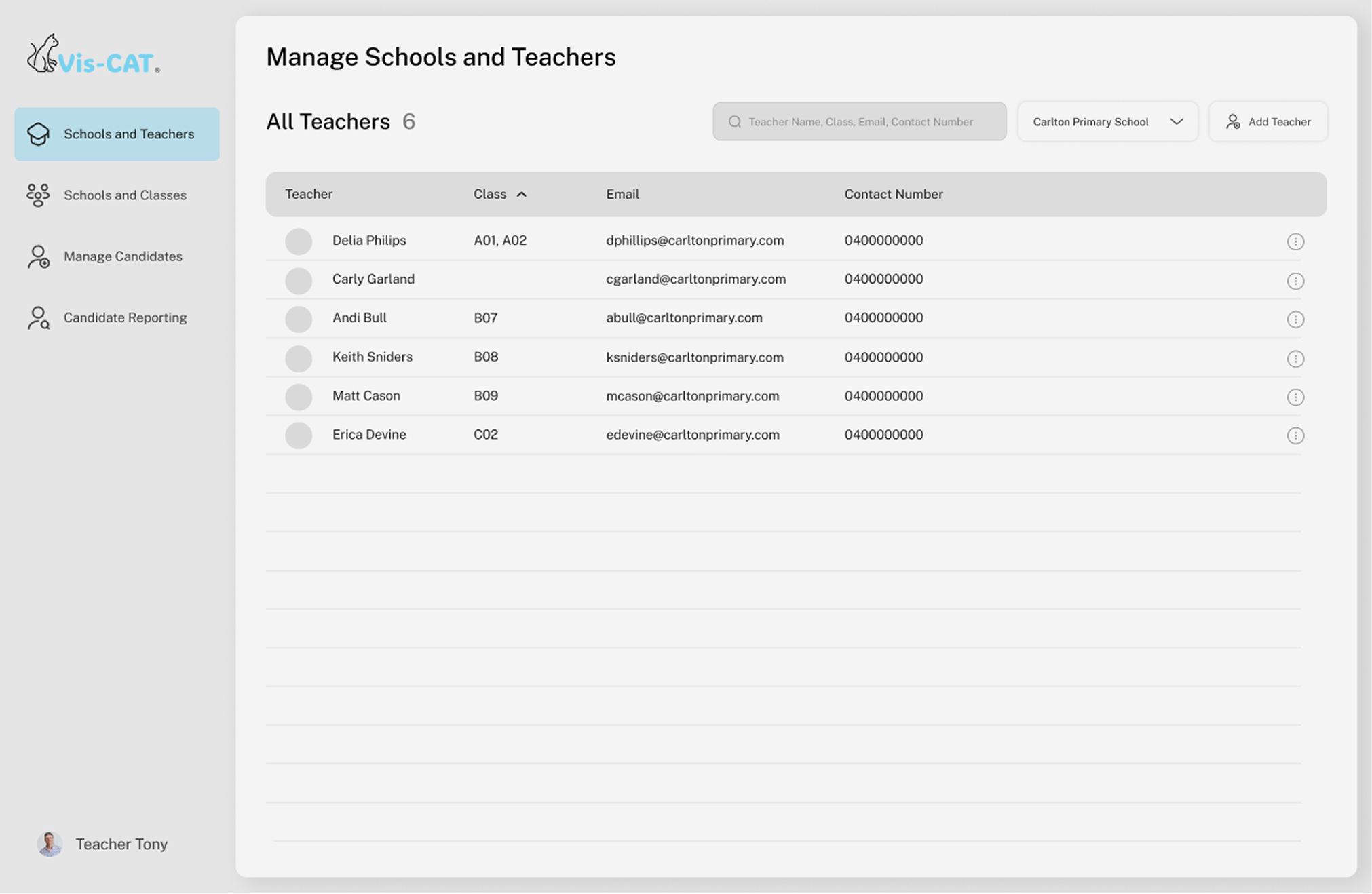This screenshot has width=1372, height=894.
Task: Click Teacher Tony's profile photo
Action: 50,844
